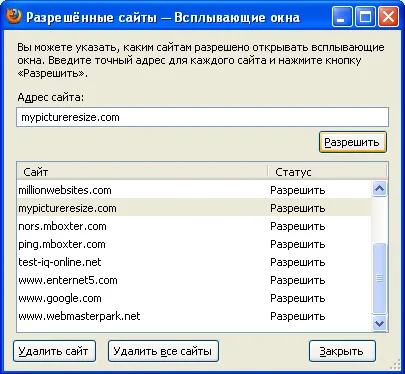
Task: Click the site list scrollbar thumb
Action: point(379,278)
